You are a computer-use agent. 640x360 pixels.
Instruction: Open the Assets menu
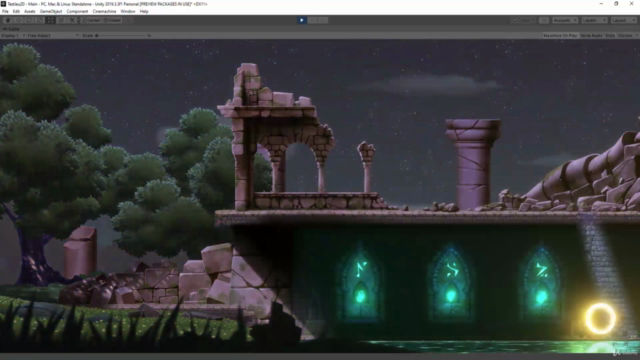click(30, 11)
